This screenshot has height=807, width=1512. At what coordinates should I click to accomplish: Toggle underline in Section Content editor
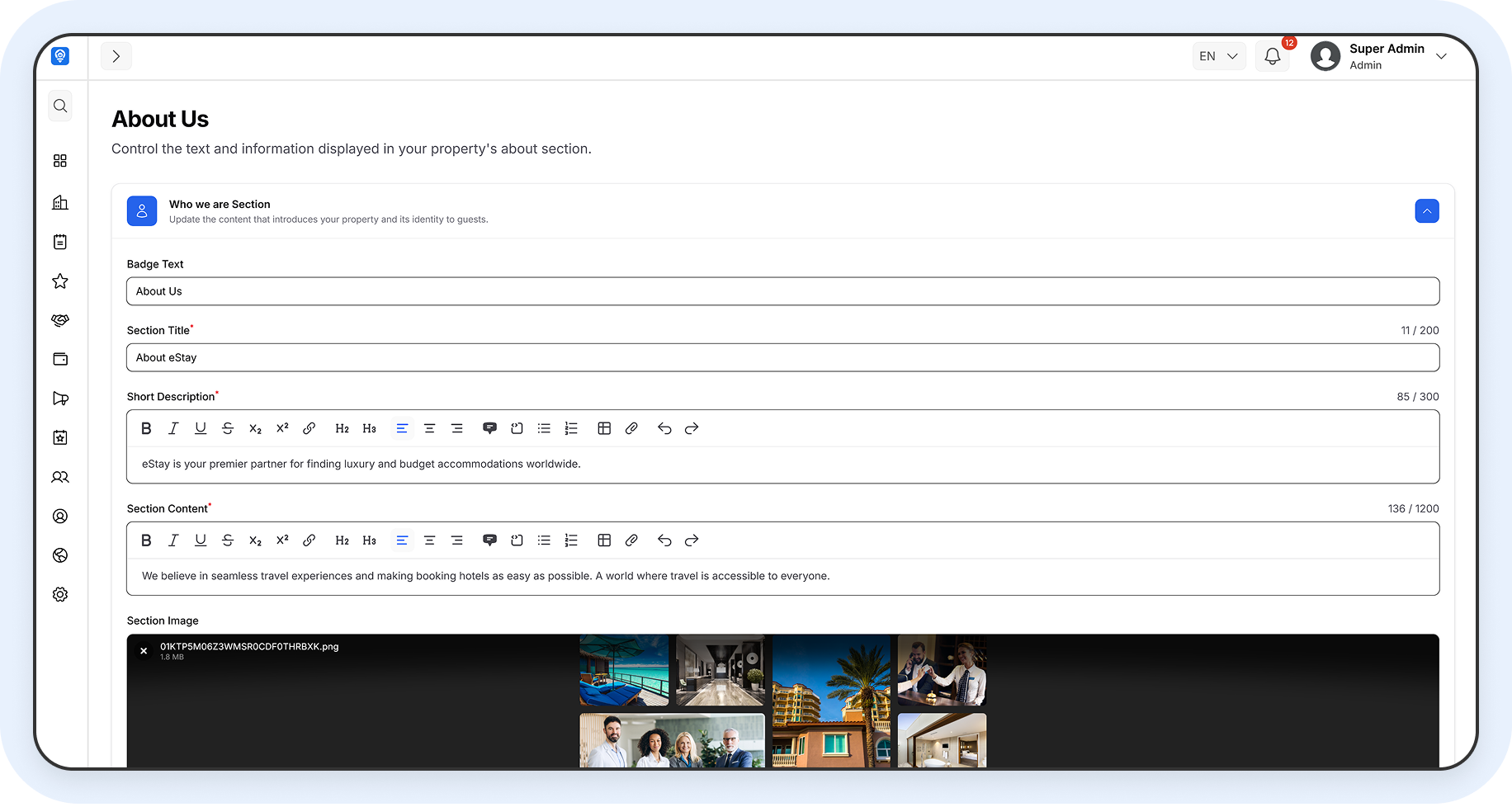201,540
